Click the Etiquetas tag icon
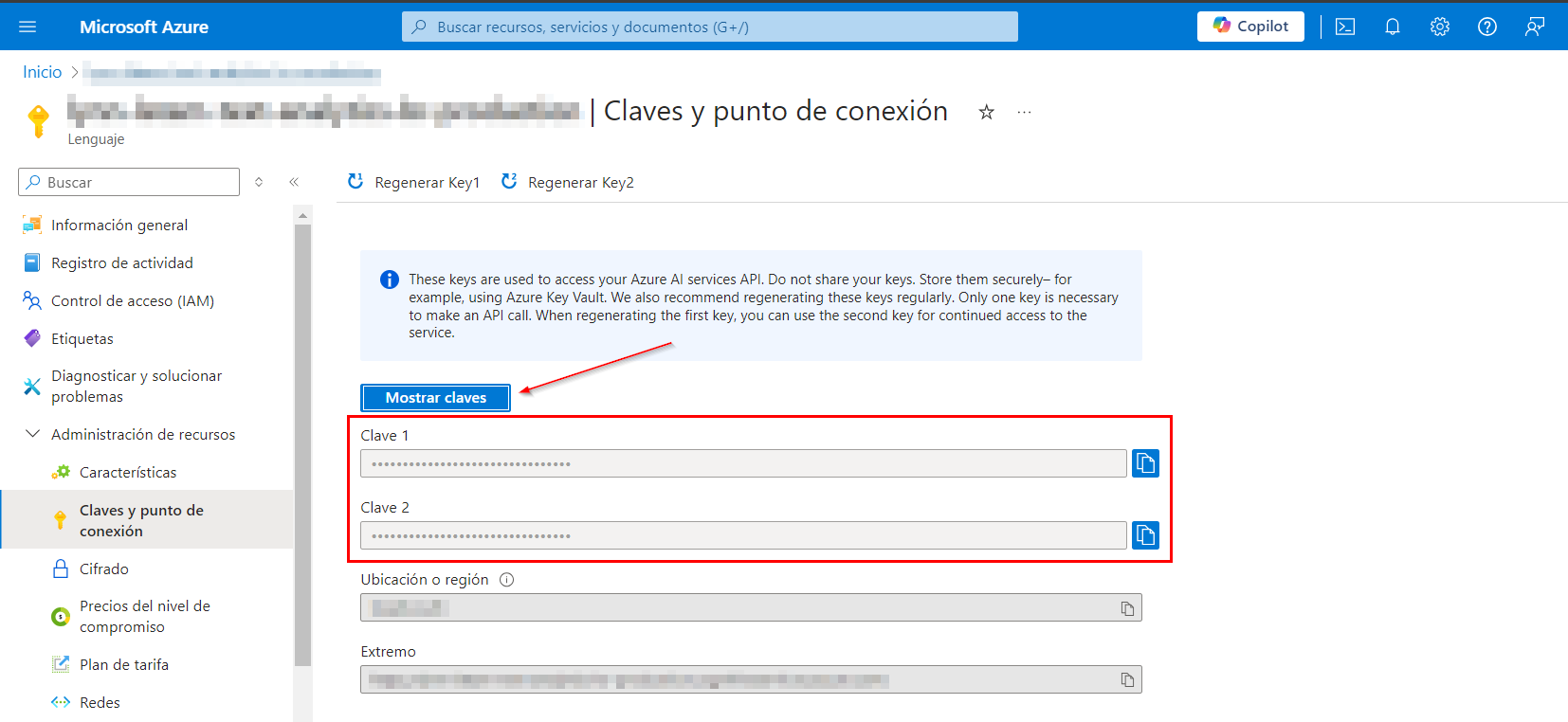Viewport: 1568px width, 722px height. (x=32, y=338)
